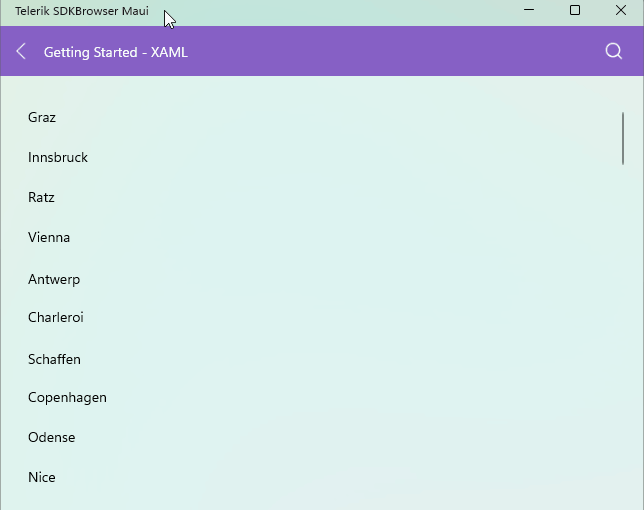Open search with the magnifier icon
The image size is (644, 510).
(614, 52)
